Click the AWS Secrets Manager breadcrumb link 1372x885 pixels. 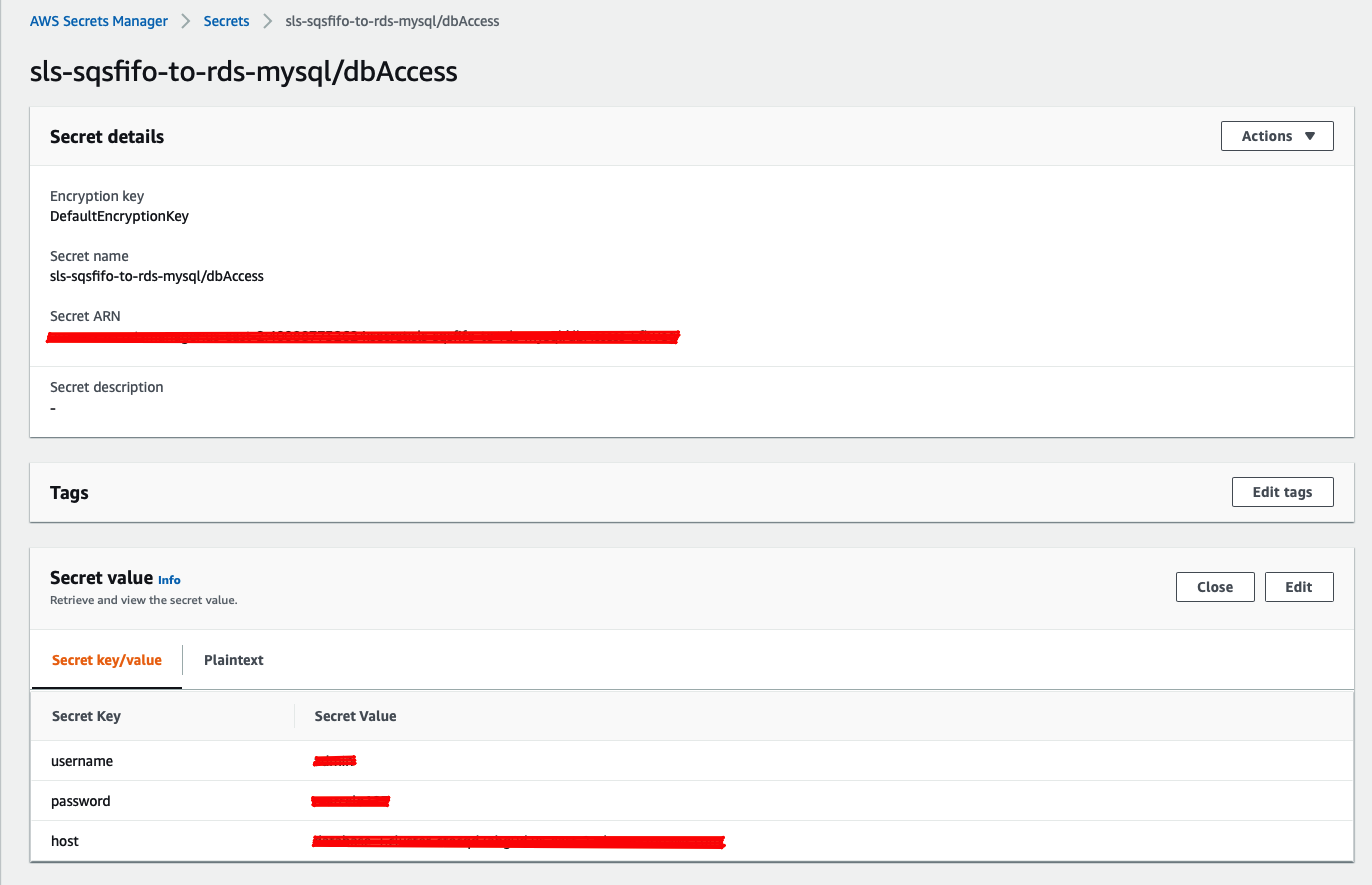point(100,21)
